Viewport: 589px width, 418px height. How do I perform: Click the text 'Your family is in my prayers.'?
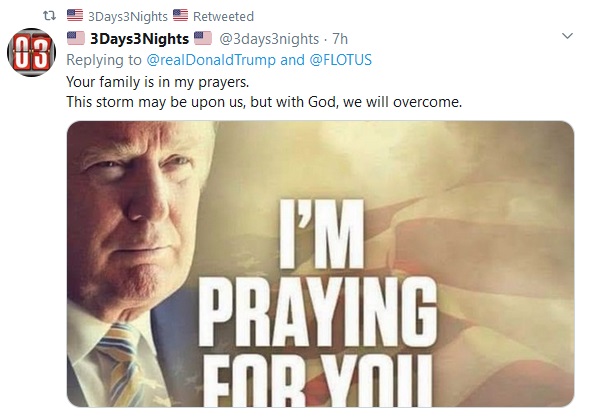tap(158, 82)
